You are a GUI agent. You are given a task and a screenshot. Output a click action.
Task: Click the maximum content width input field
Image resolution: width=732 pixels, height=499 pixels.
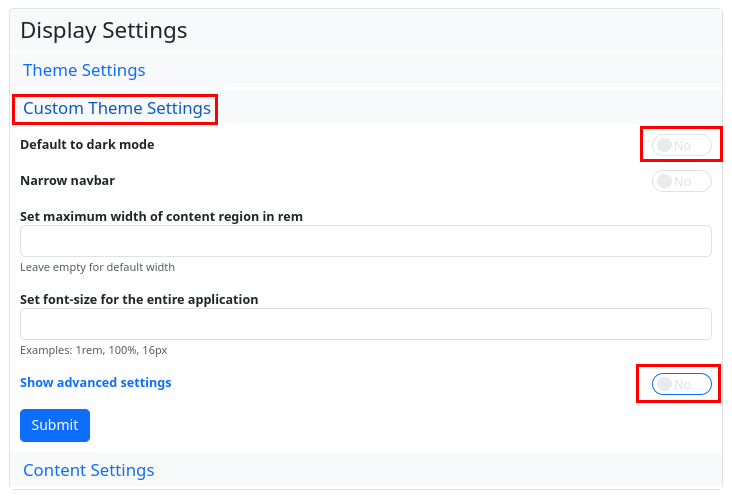[365, 241]
